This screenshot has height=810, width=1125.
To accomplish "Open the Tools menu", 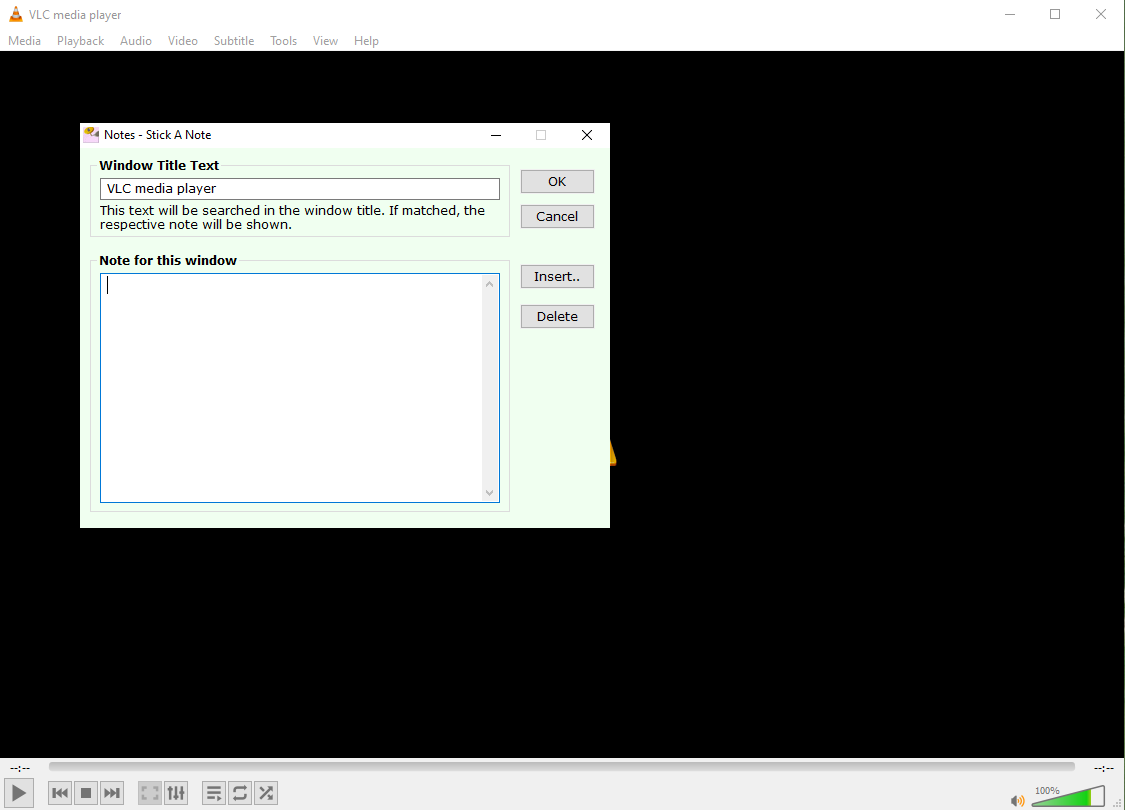I will pyautogui.click(x=283, y=41).
